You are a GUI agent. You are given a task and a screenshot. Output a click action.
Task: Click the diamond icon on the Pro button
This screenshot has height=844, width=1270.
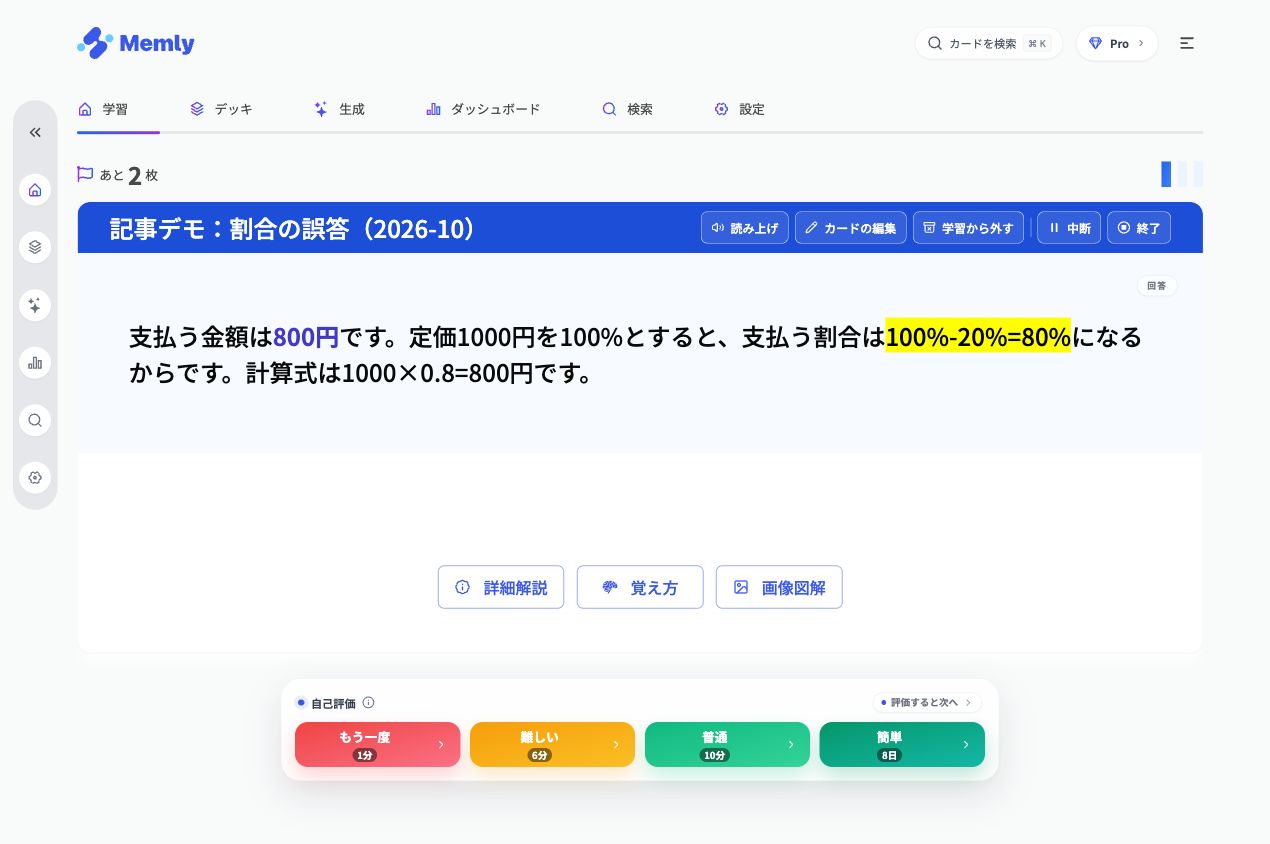(x=1095, y=43)
